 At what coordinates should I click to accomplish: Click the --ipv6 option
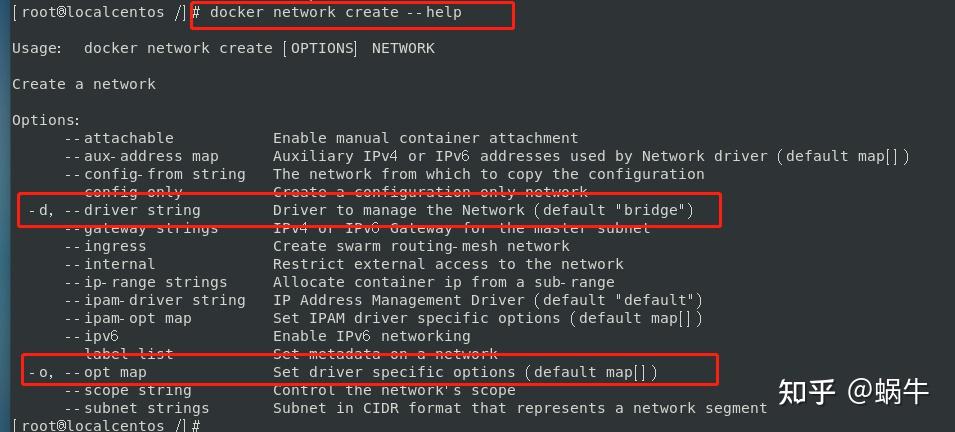tap(92, 336)
